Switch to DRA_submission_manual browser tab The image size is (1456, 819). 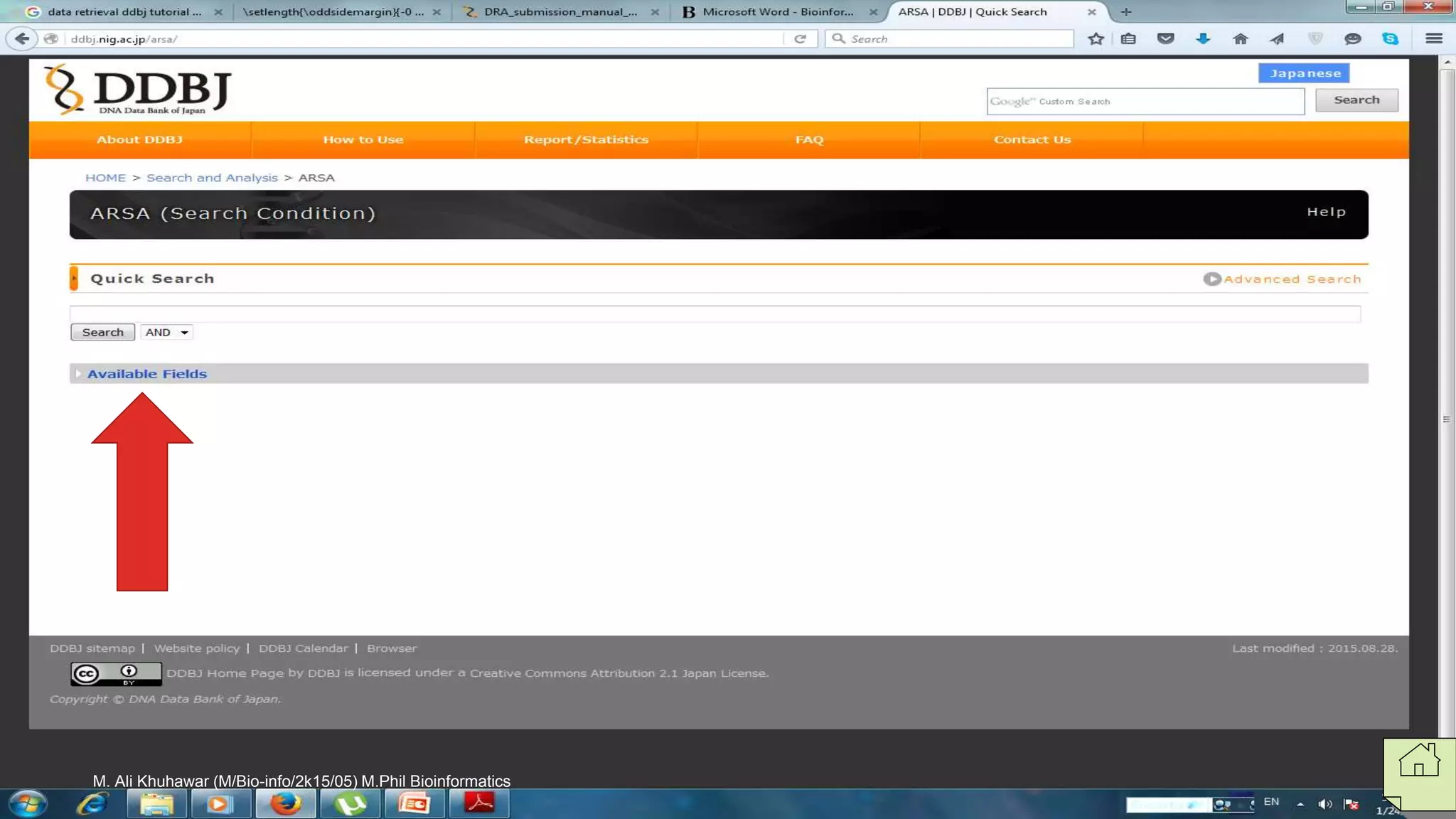click(560, 12)
